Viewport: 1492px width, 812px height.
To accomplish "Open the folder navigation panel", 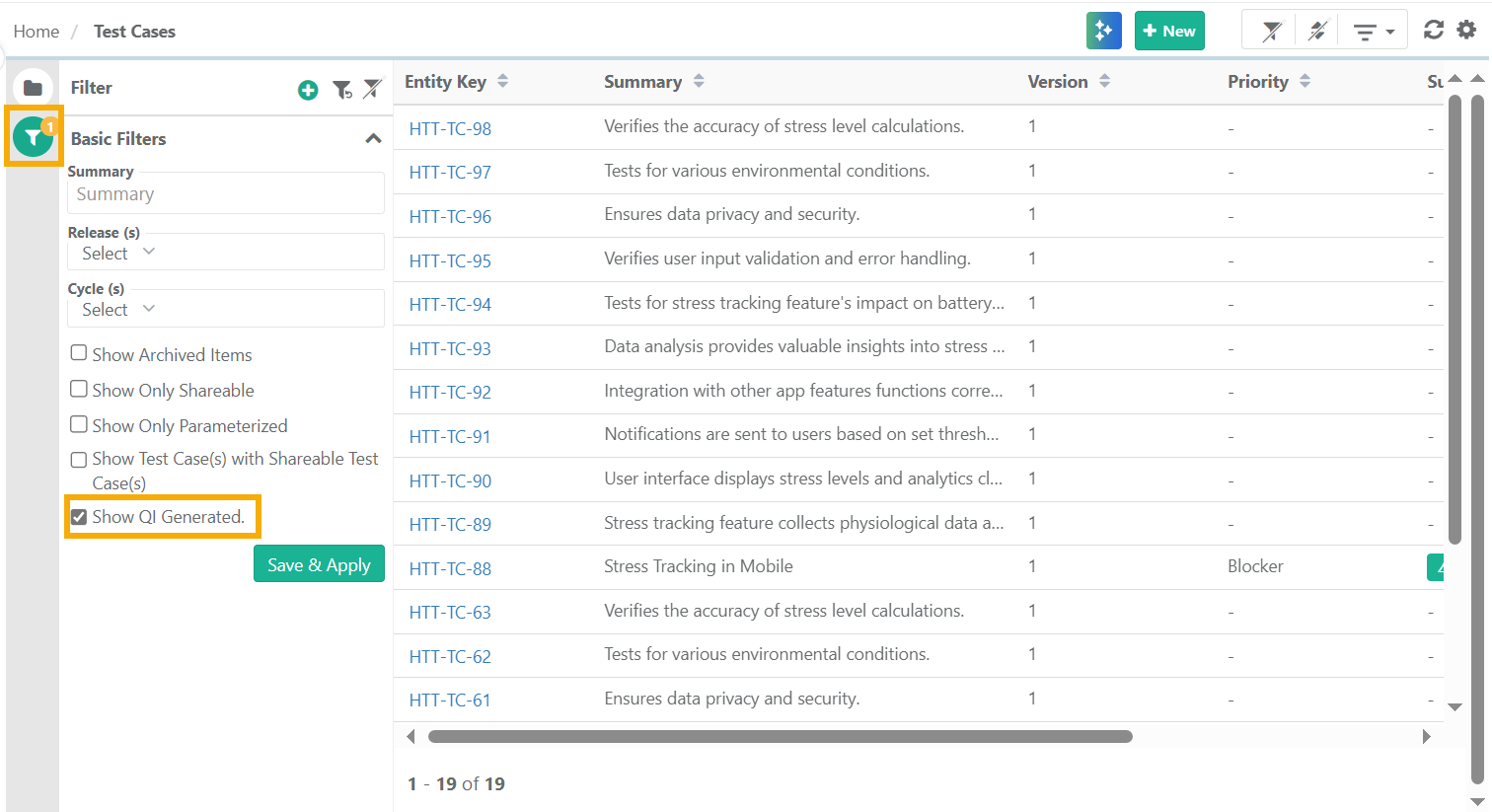I will pyautogui.click(x=34, y=88).
